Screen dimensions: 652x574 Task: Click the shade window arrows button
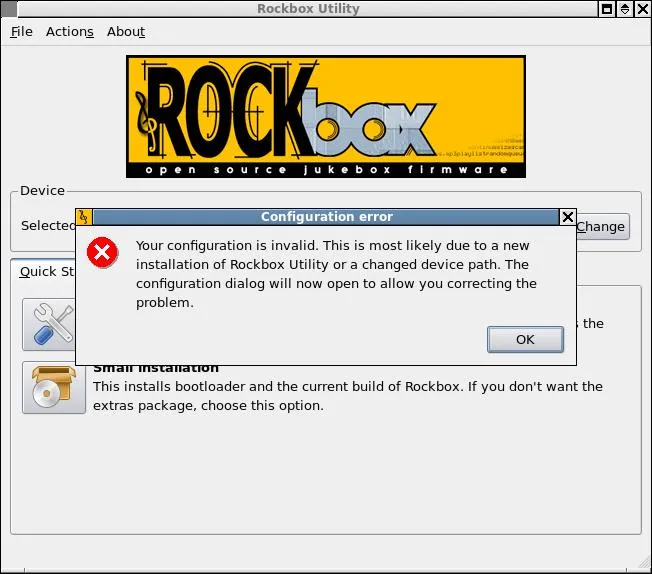pyautogui.click(x=625, y=9)
